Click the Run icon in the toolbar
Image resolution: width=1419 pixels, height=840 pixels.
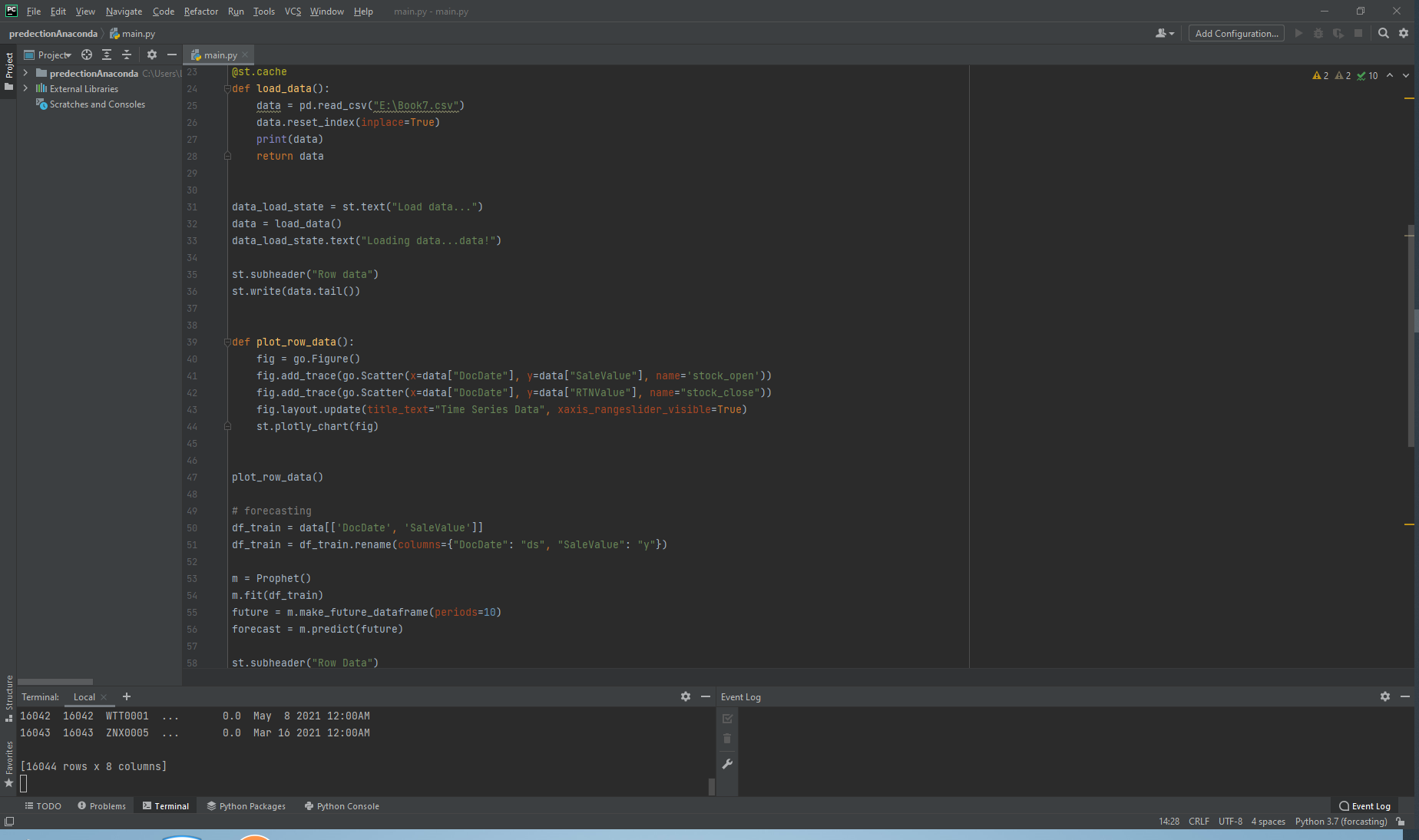coord(1298,33)
